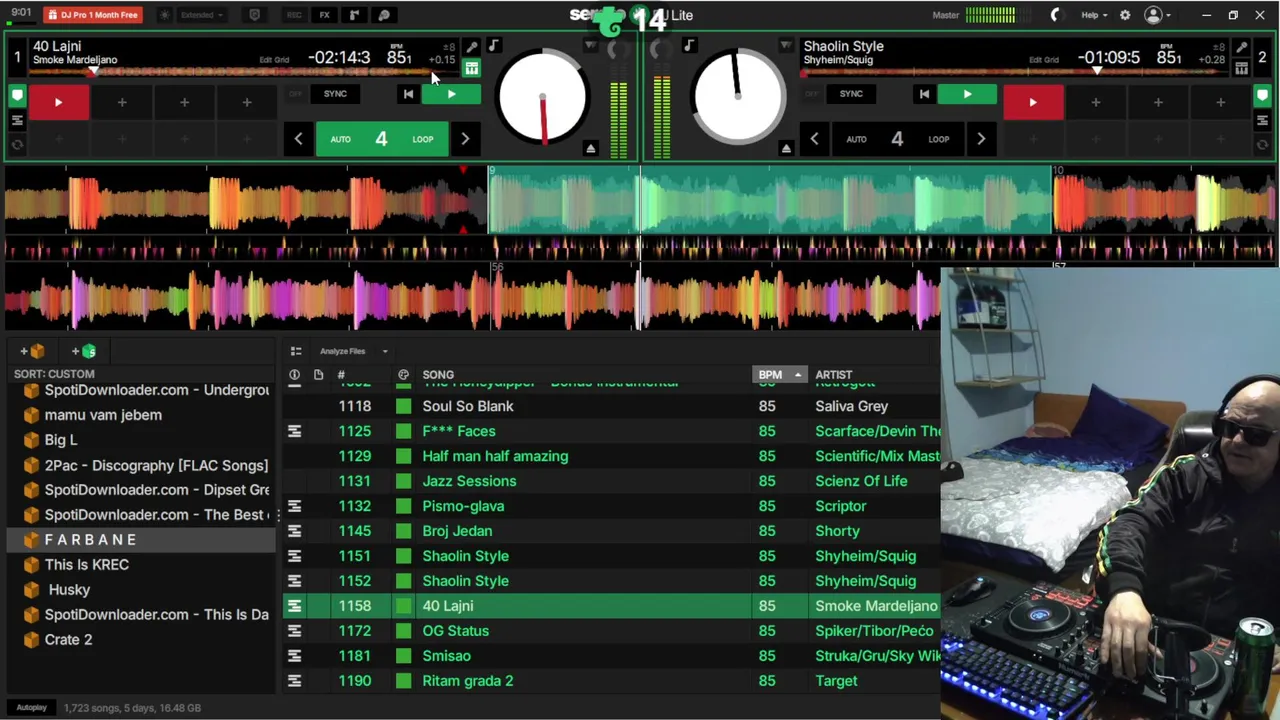Click deck 2 virtual platter
Viewport: 1280px width, 720px height.
[738, 98]
